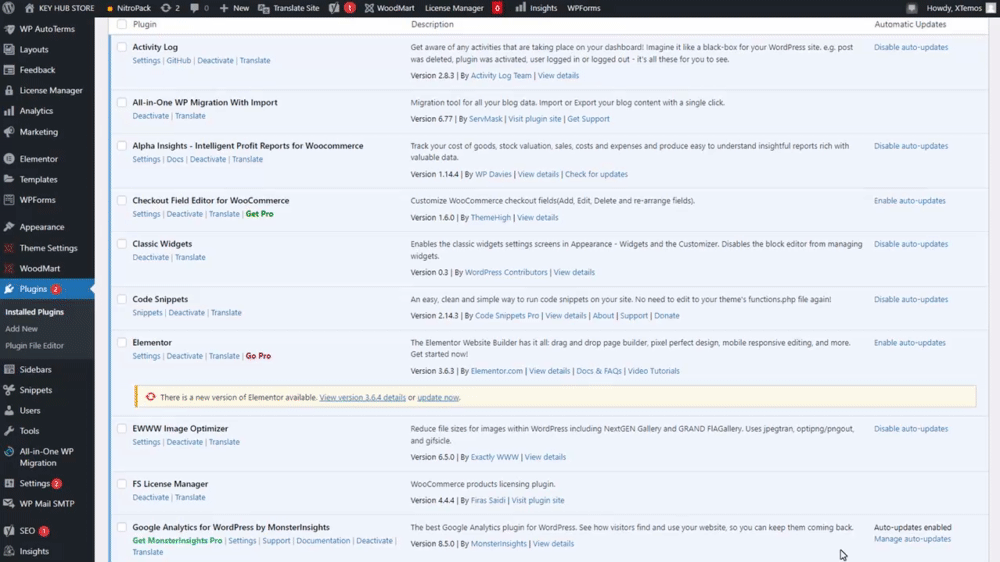Check the Alpha Insights plugin checkbox
Viewport: 1000px width, 562px height.
click(x=122, y=145)
